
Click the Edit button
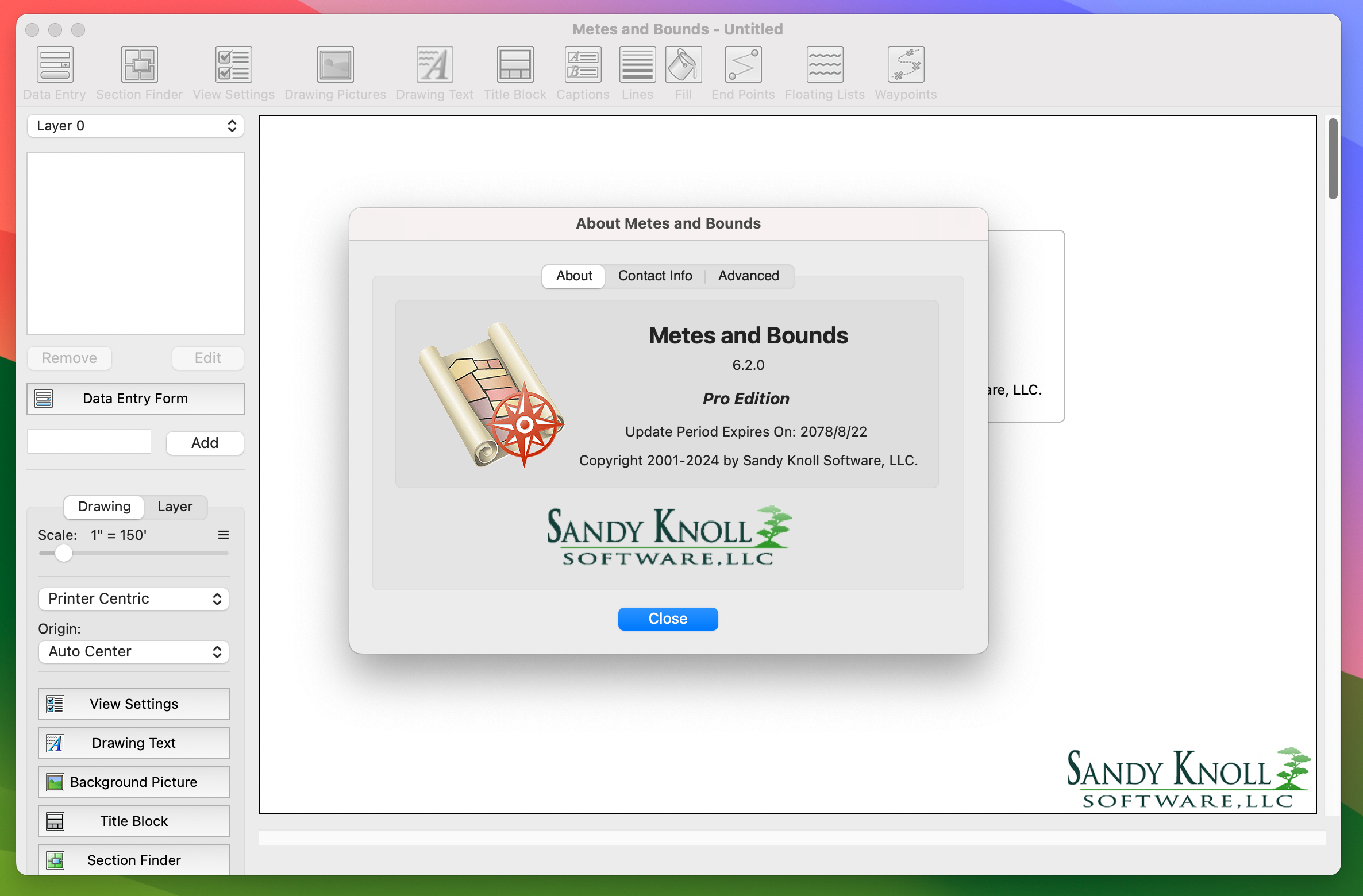(208, 358)
